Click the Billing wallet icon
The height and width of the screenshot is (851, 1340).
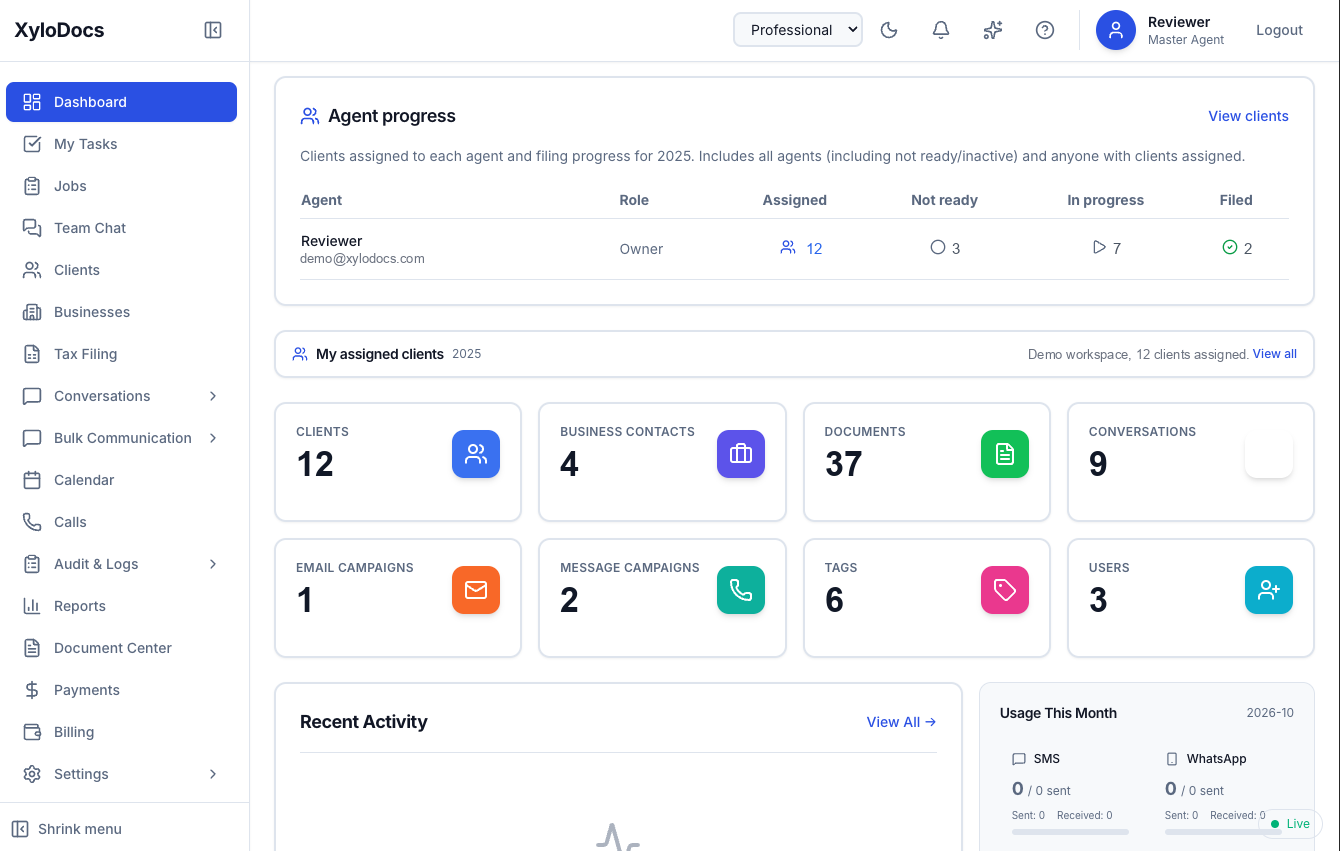pos(32,732)
